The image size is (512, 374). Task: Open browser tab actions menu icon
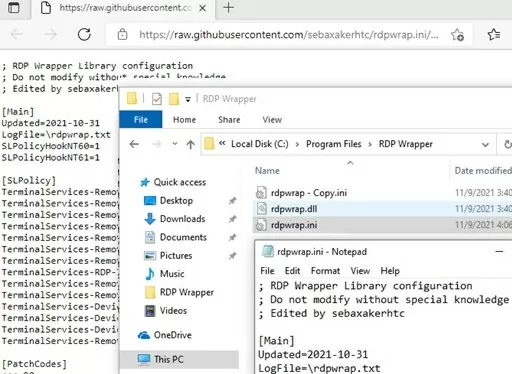click(x=14, y=7)
